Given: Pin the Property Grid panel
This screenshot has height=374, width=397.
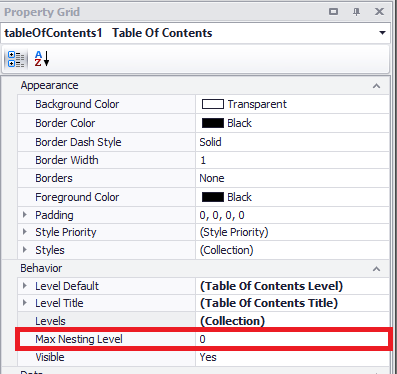Looking at the screenshot, I should pos(356,12).
